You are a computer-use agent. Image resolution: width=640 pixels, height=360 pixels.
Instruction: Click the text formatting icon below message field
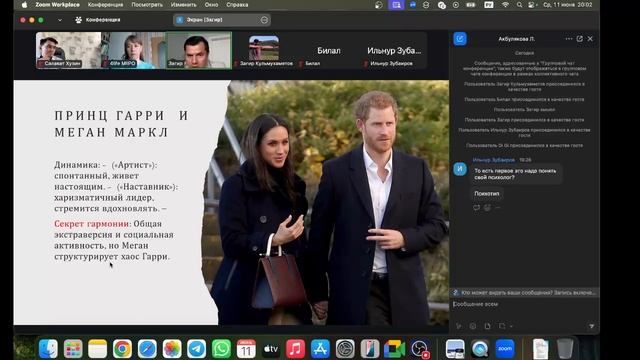pos(459,326)
